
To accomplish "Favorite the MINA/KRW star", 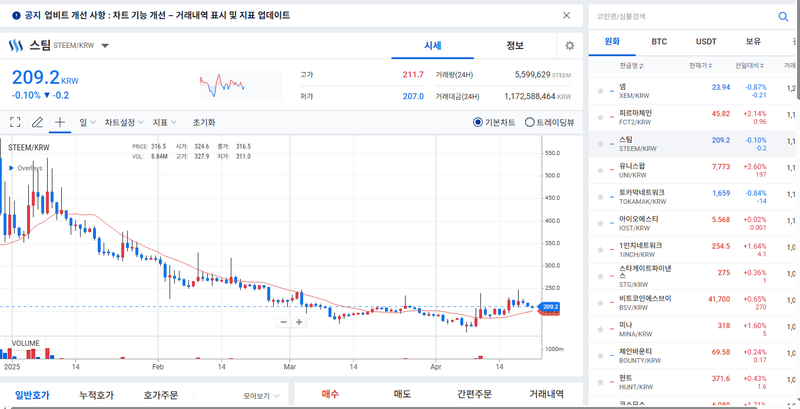I will (601, 329).
